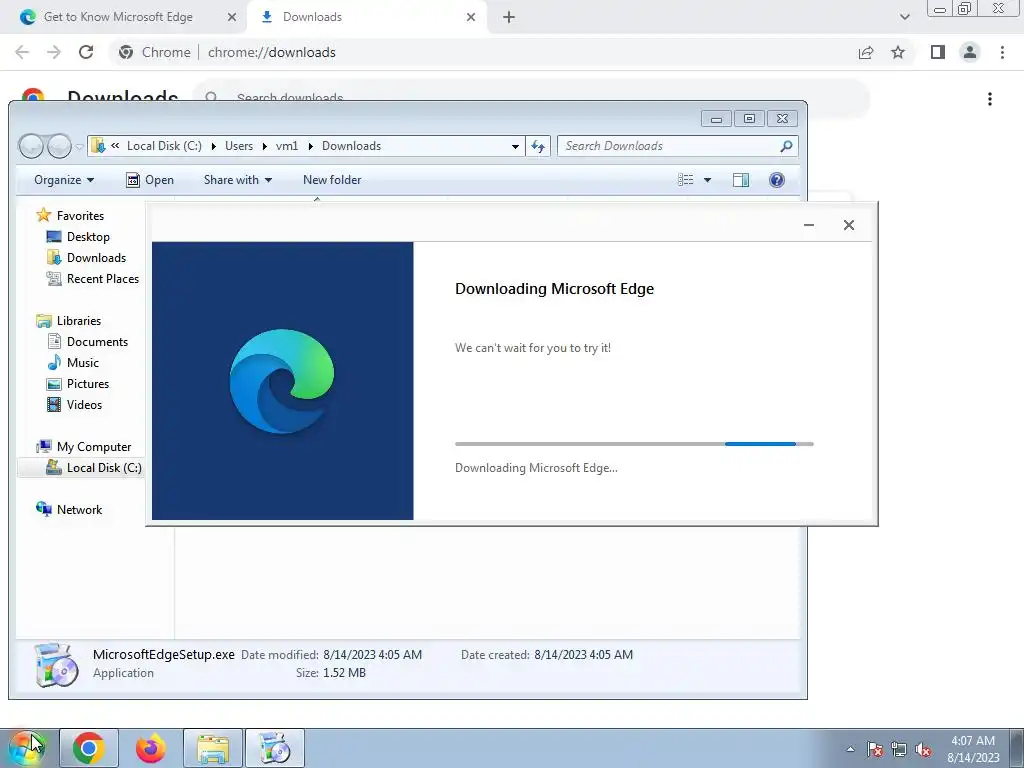Show hidden system tray icons
The image size is (1024, 768).
click(x=850, y=749)
